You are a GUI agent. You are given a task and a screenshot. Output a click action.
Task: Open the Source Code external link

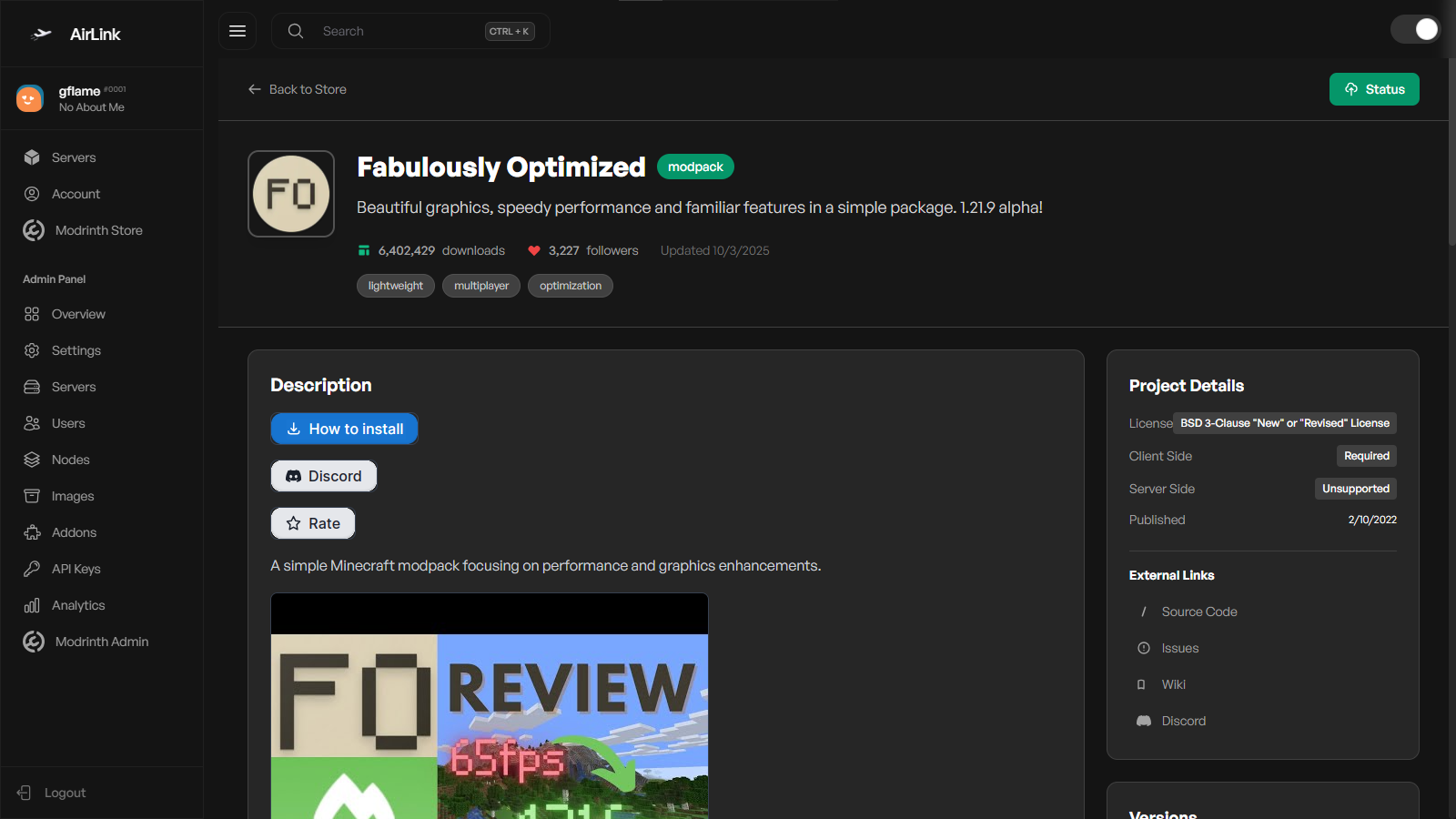(1198, 612)
